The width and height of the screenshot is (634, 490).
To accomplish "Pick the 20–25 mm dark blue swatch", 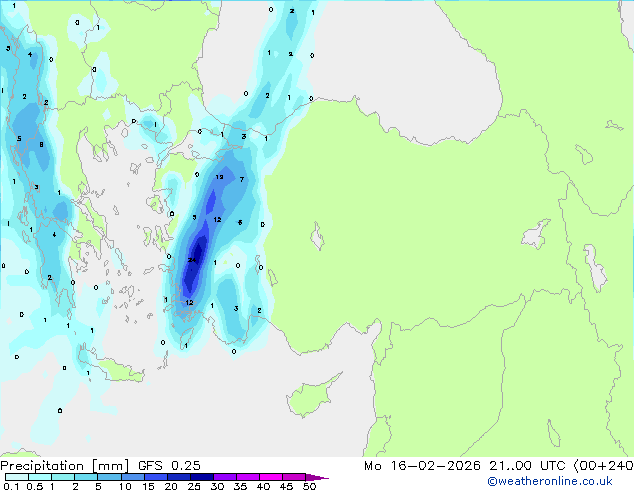I will (x=179, y=477).
